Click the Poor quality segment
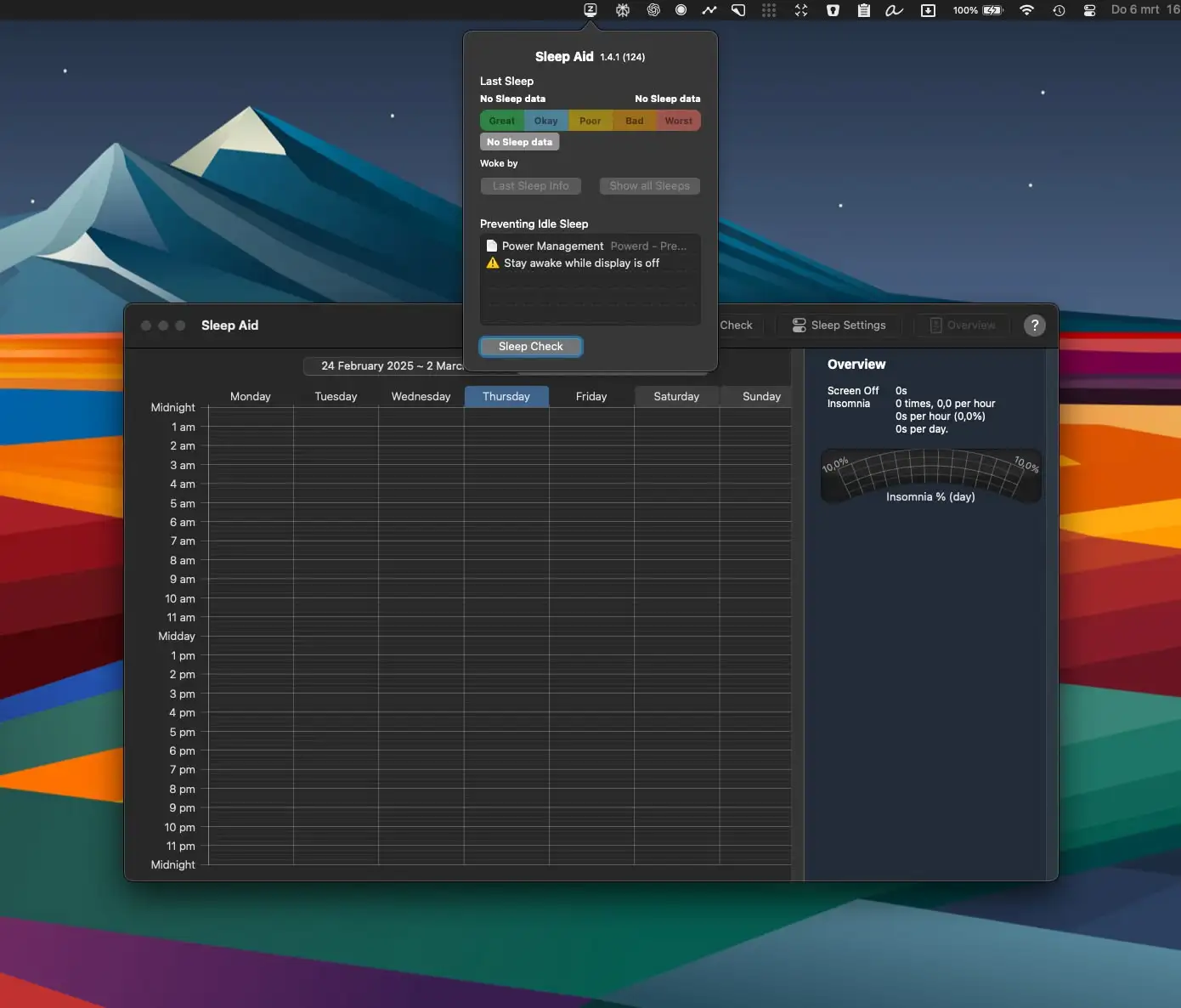 click(590, 121)
